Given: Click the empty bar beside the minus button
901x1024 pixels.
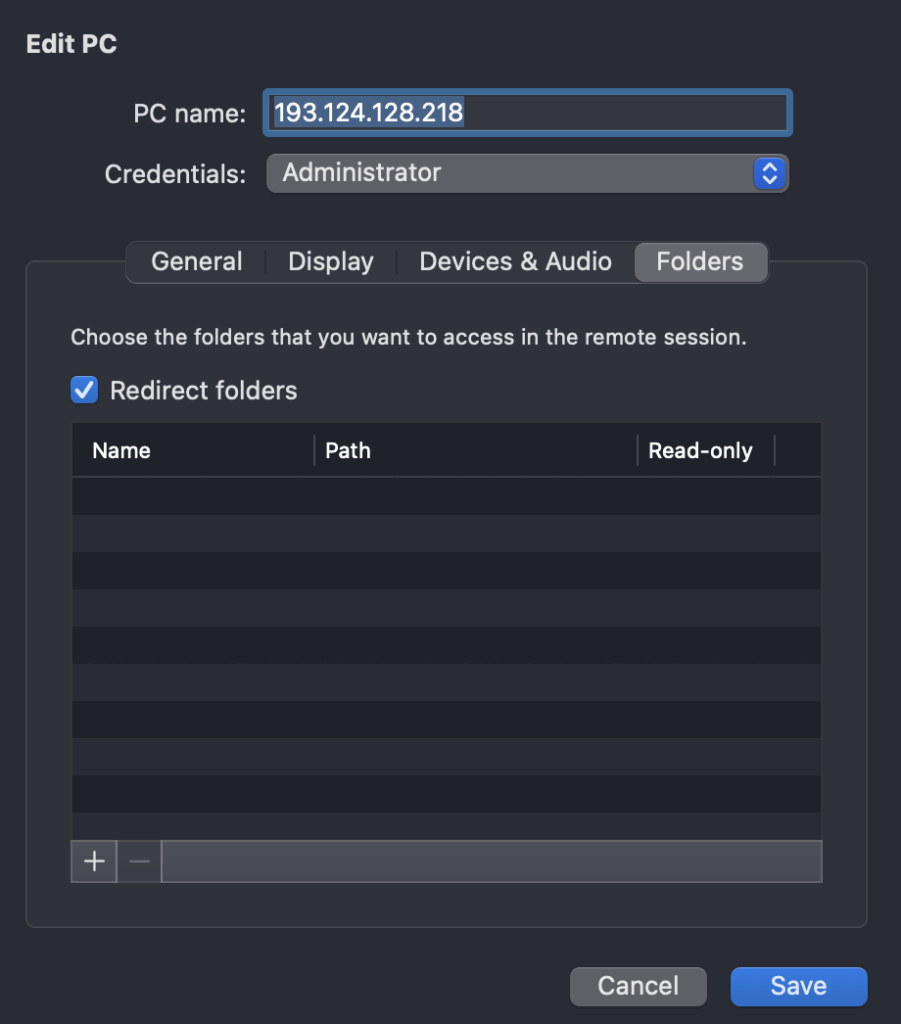Looking at the screenshot, I should 492,861.
